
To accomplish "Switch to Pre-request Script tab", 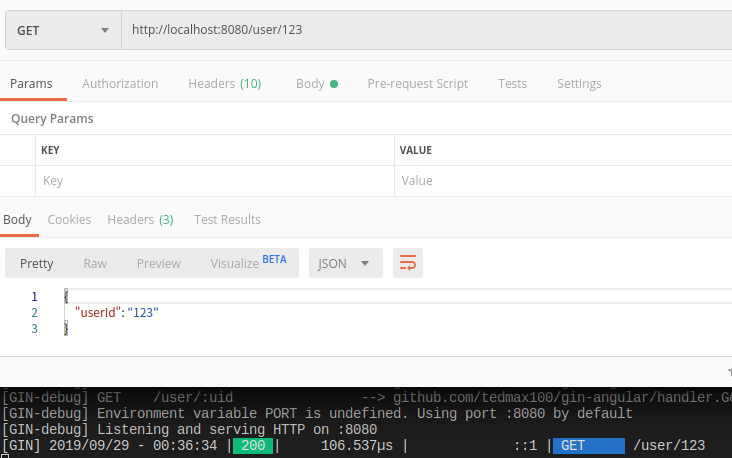I will pyautogui.click(x=417, y=84).
